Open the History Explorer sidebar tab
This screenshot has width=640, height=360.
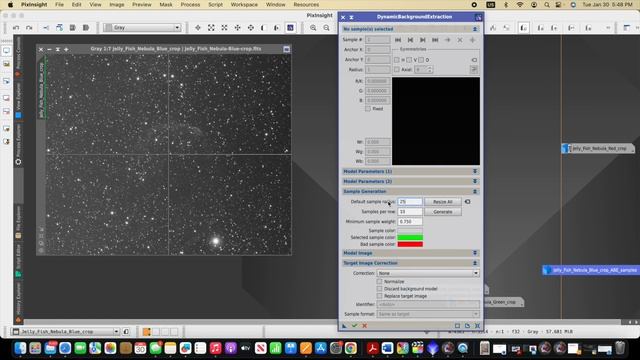(18, 301)
